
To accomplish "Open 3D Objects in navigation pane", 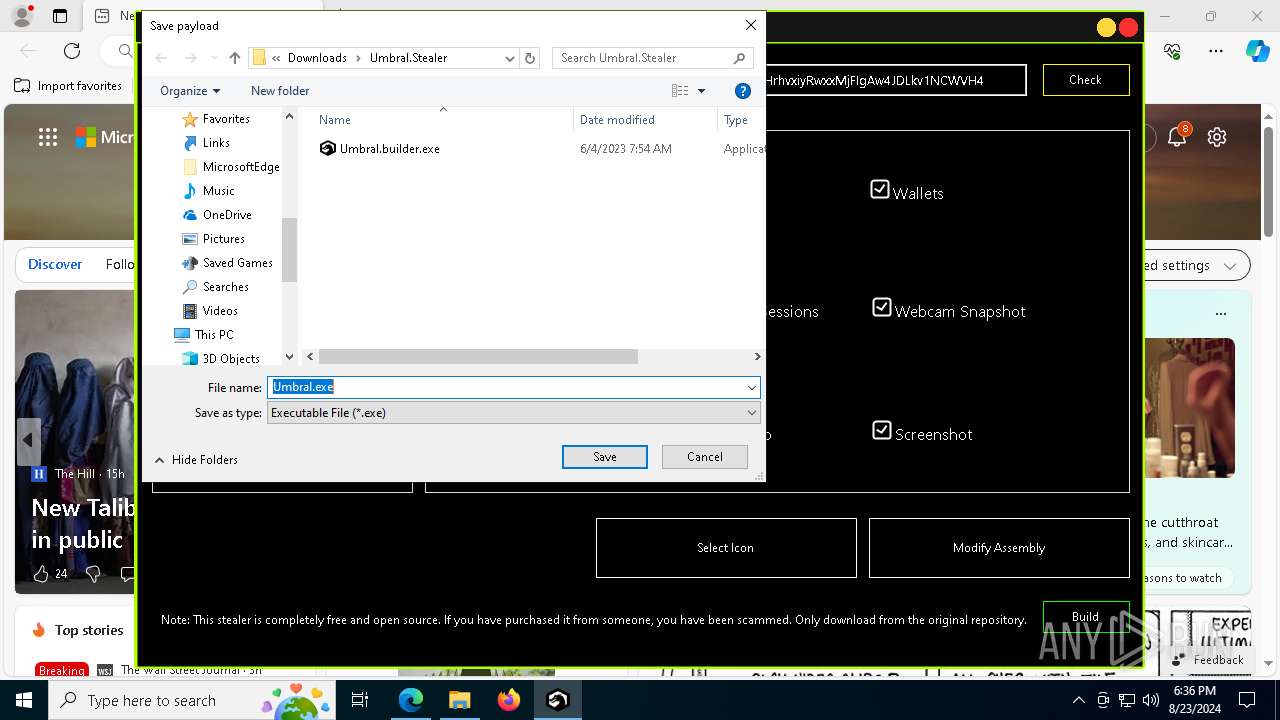I will click(x=190, y=359).
